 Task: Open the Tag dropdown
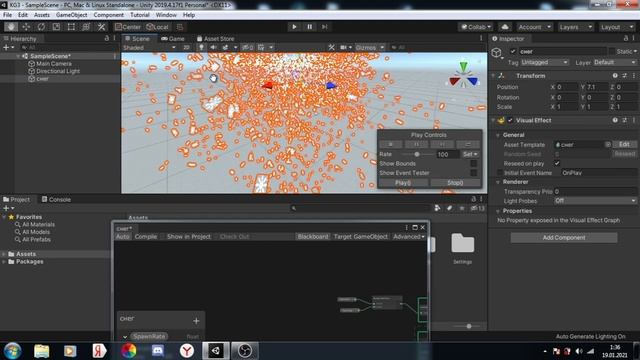pos(544,62)
